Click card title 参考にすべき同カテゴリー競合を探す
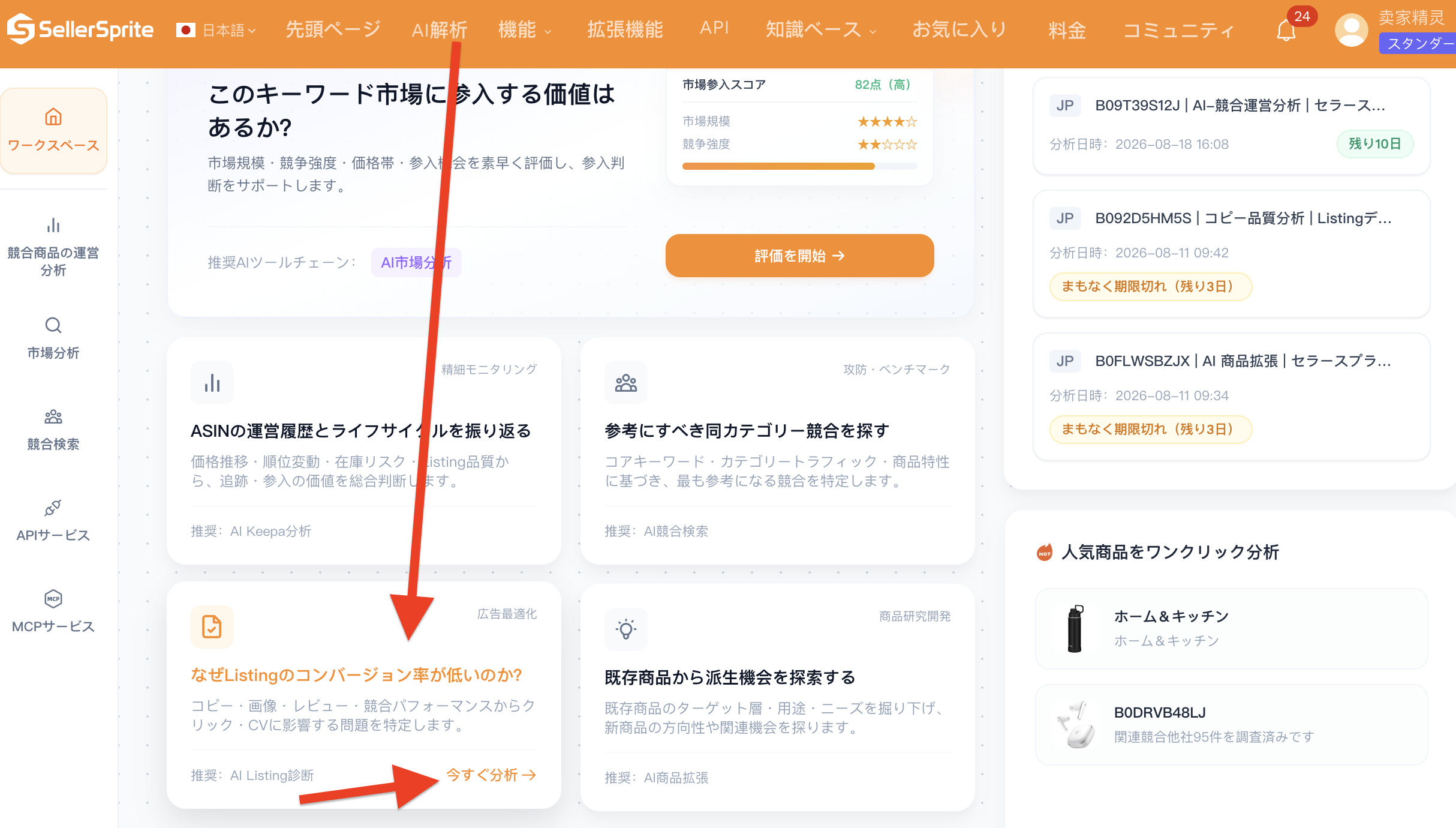1456x828 pixels. pos(747,431)
